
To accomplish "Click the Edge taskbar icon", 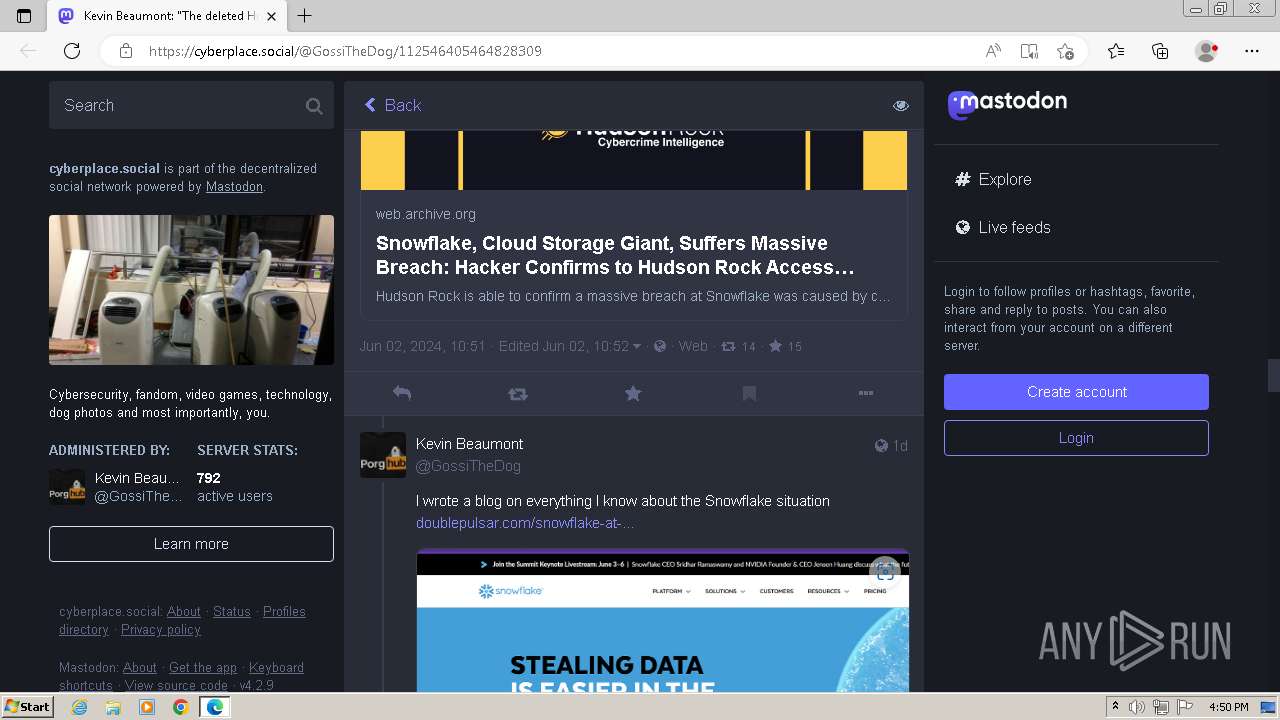I will click(x=214, y=707).
